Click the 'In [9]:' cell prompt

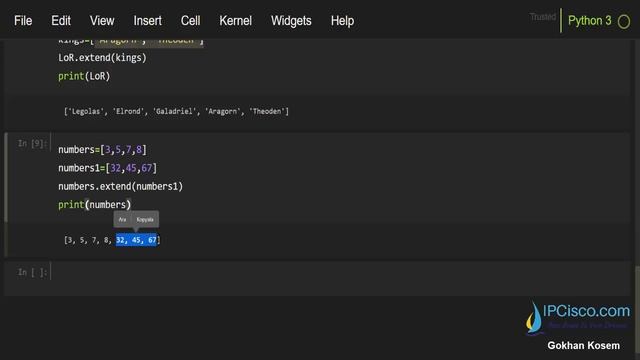pyautogui.click(x=32, y=144)
